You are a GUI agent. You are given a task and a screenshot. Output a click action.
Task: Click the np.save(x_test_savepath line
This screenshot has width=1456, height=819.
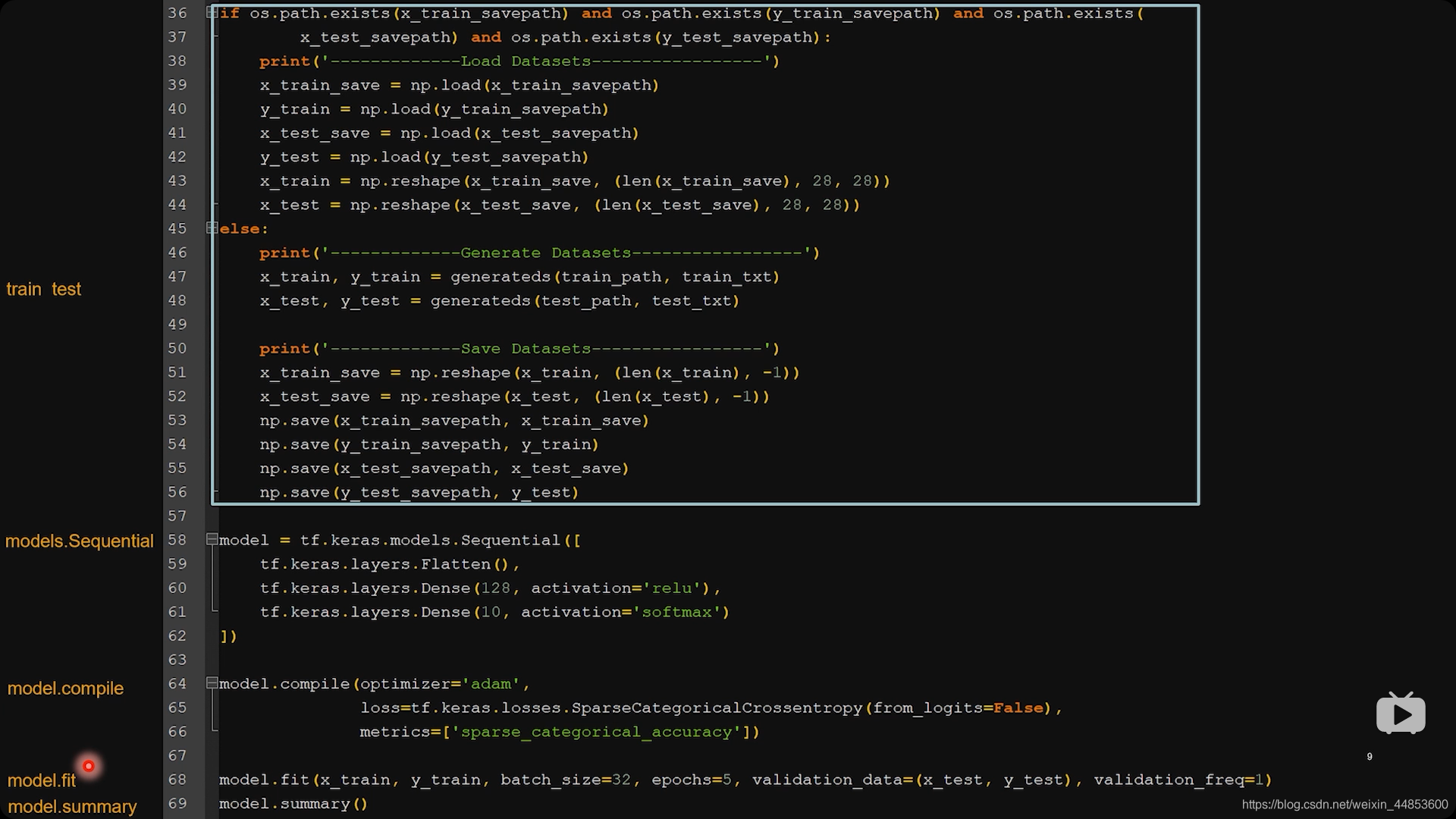coord(444,468)
